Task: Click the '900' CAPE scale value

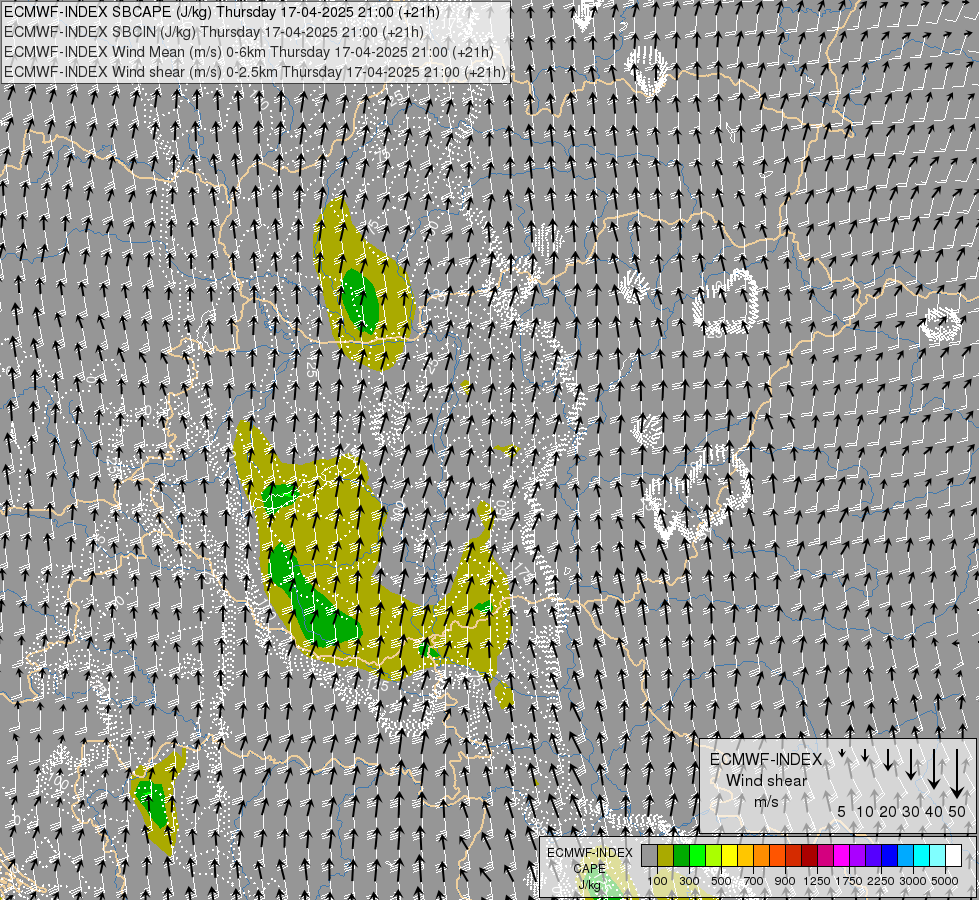Action: tap(785, 881)
